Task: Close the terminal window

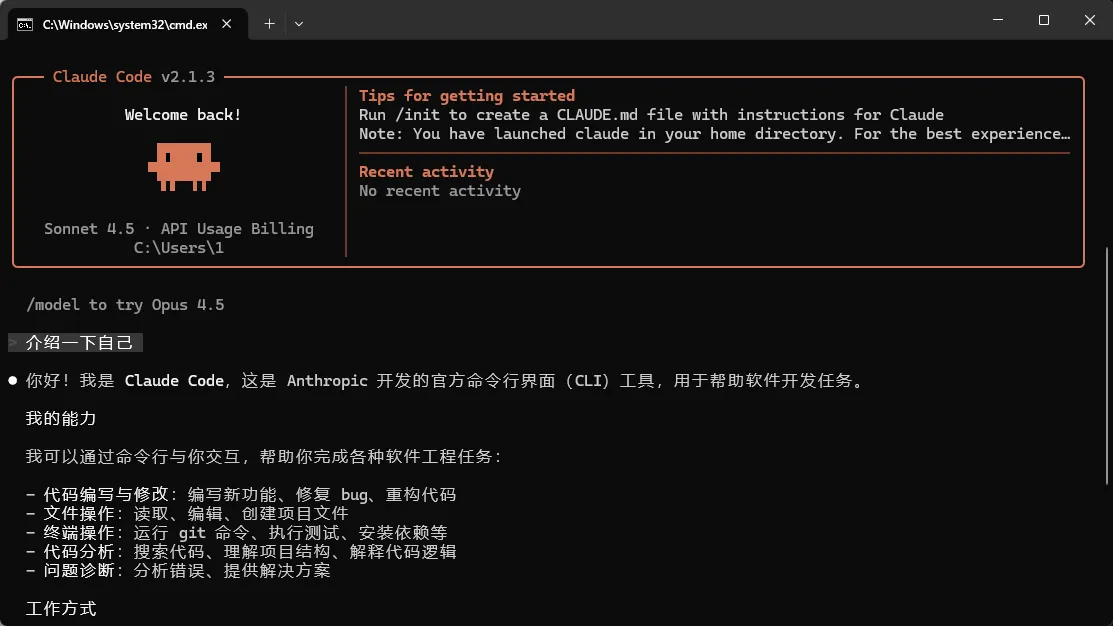Action: tap(1090, 20)
